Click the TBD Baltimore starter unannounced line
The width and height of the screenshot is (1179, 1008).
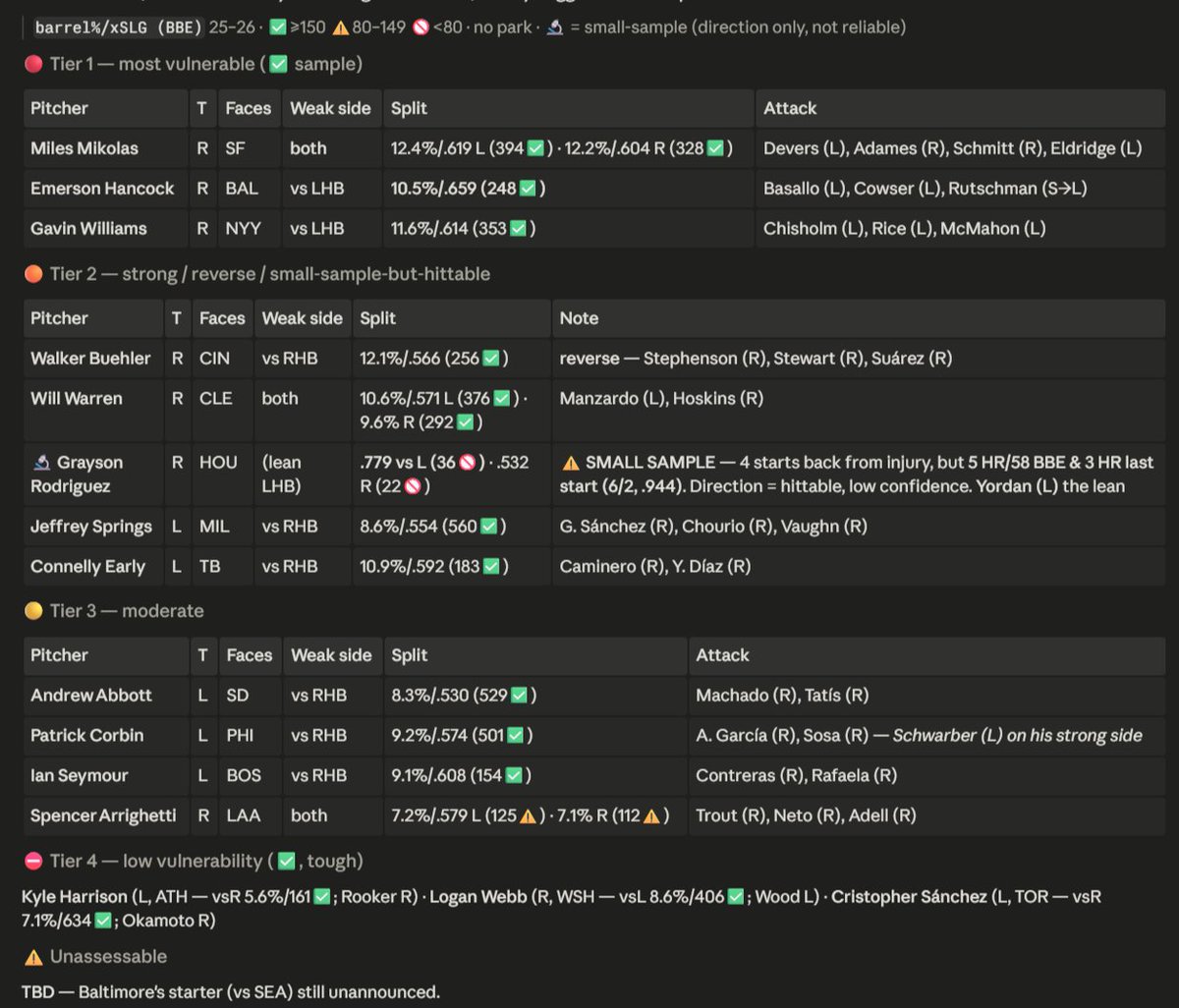[x=231, y=992]
